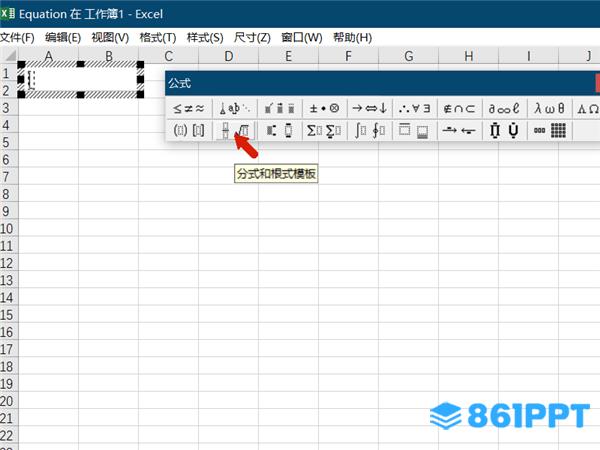This screenshot has width=600, height=450.
Task: Click the equation box's bottom-center resize handle
Action: tap(80, 94)
